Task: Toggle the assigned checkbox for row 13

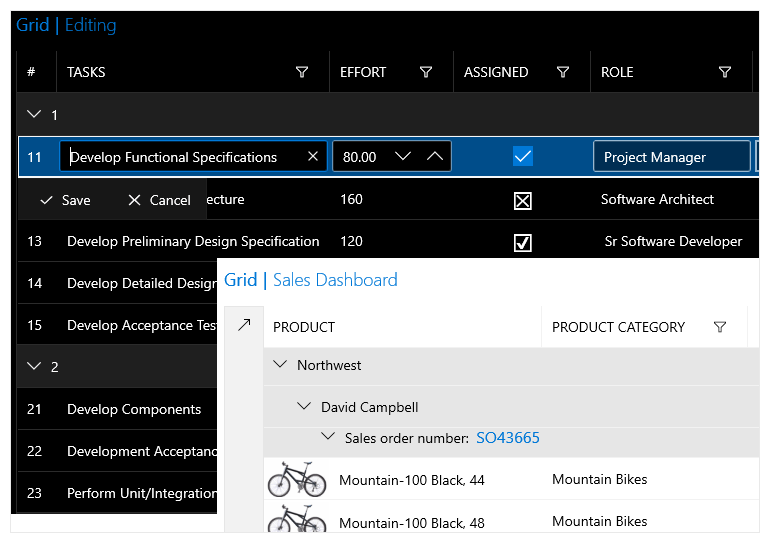Action: tap(522, 242)
